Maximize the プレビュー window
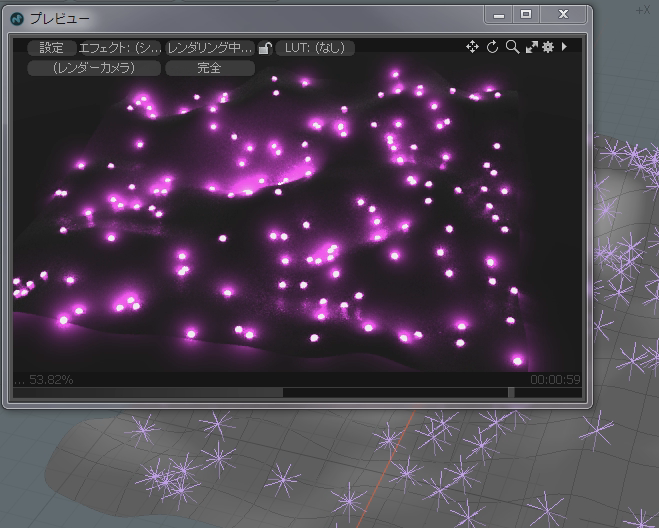The image size is (659, 528). [526, 14]
